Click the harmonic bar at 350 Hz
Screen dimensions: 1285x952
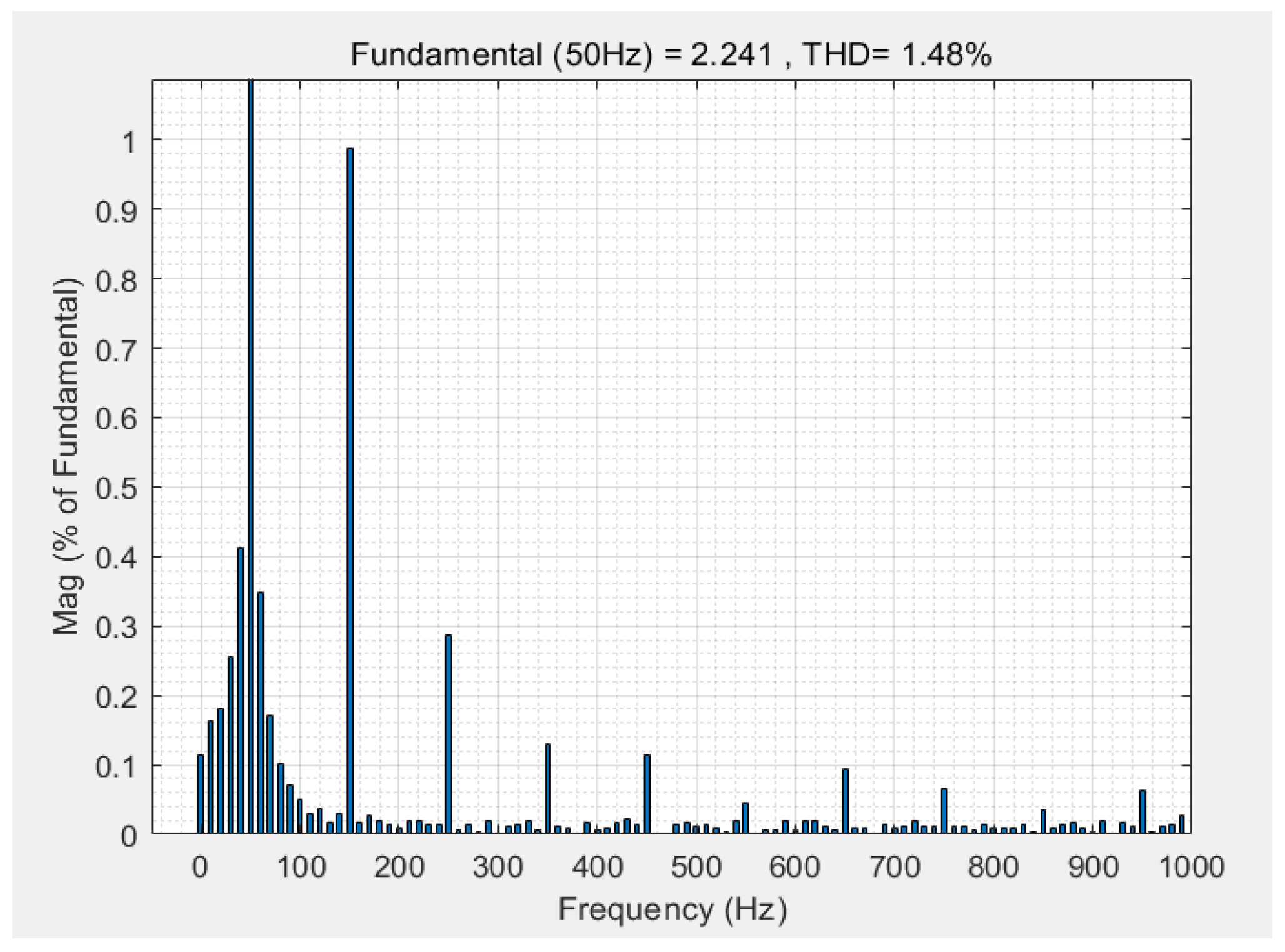[x=547, y=789]
